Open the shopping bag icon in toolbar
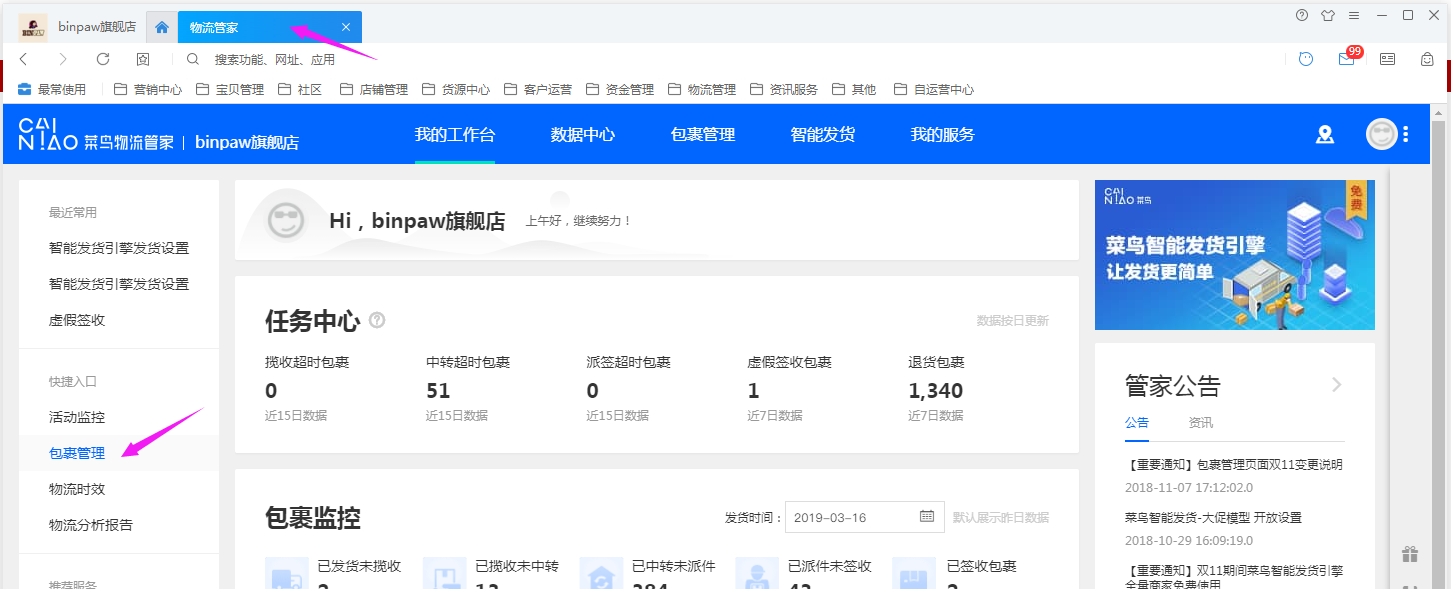 coord(1427,59)
